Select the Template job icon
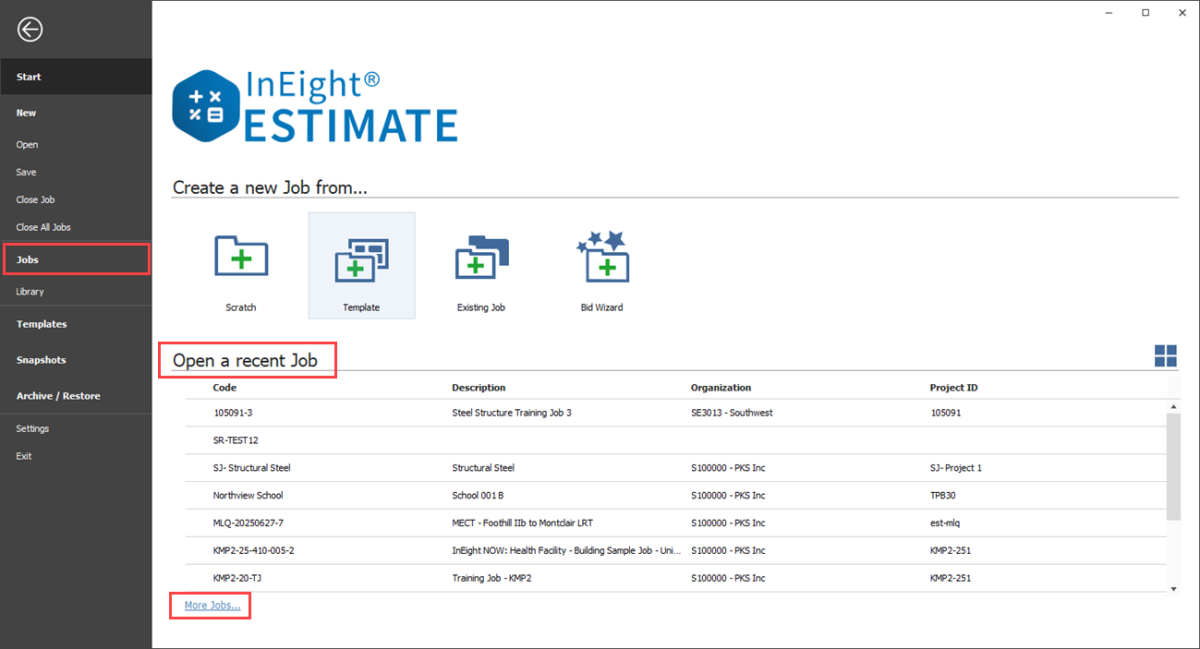Image resolution: width=1200 pixels, height=649 pixels. 361,263
